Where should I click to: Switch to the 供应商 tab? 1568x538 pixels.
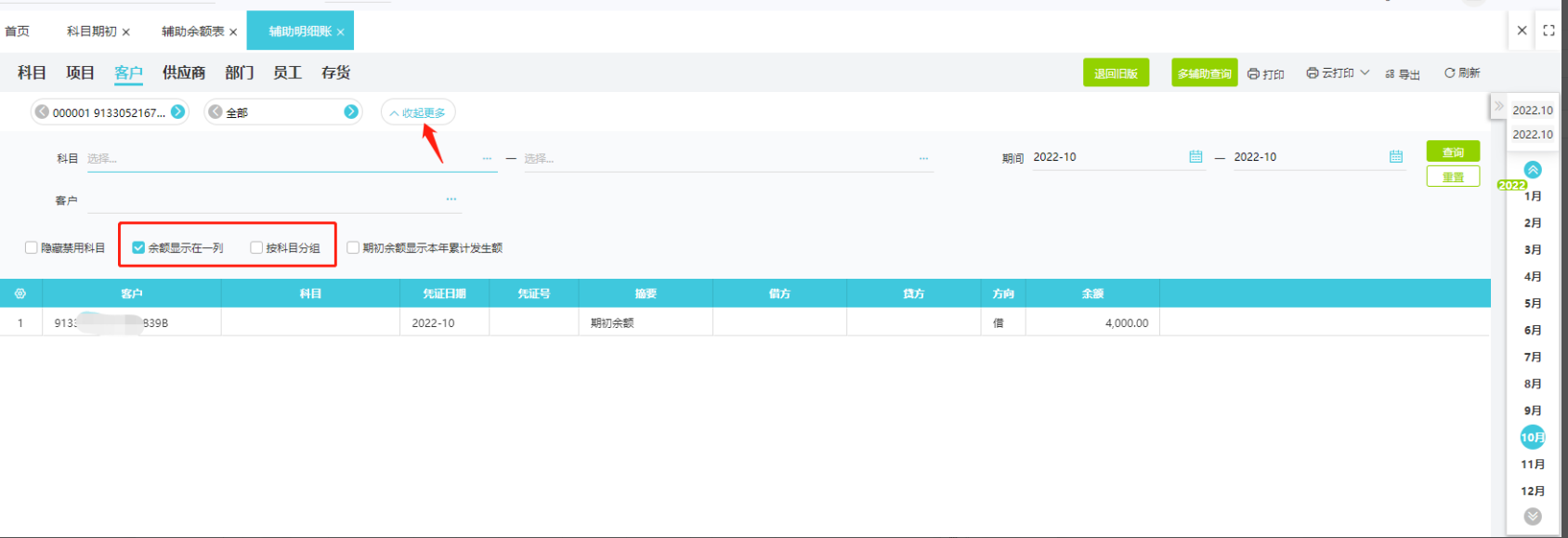click(184, 72)
